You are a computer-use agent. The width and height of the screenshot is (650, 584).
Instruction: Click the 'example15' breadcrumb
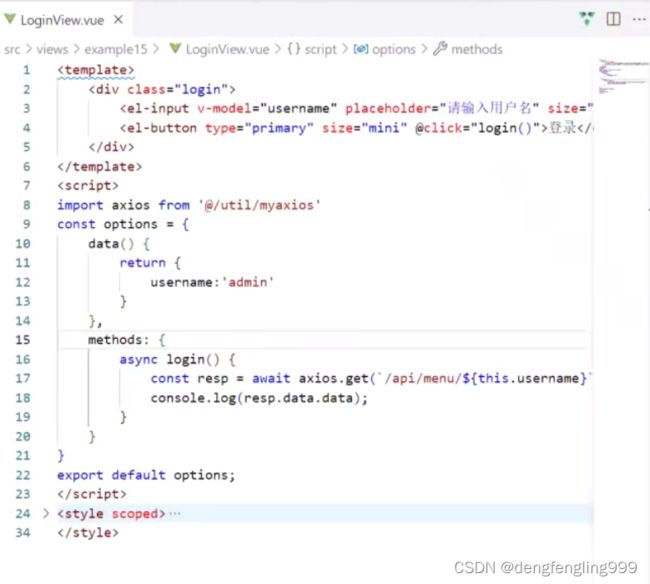click(116, 49)
